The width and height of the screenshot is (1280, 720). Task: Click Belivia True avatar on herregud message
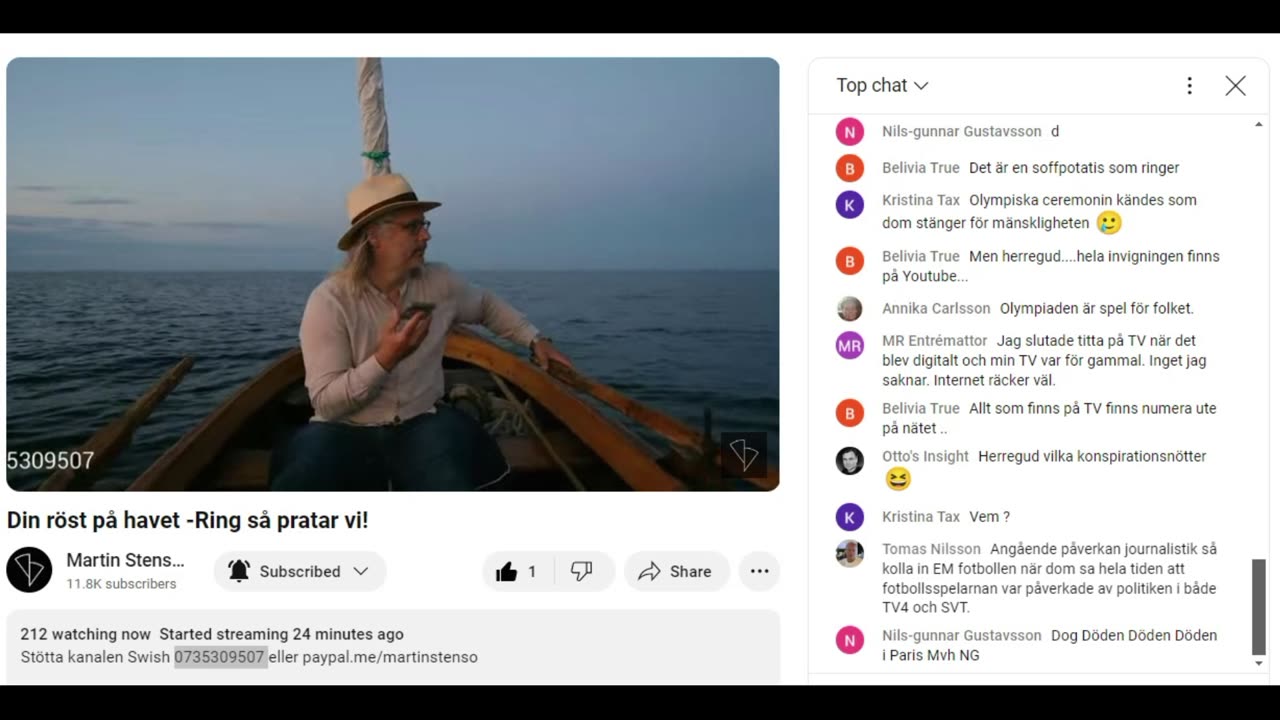tap(849, 261)
